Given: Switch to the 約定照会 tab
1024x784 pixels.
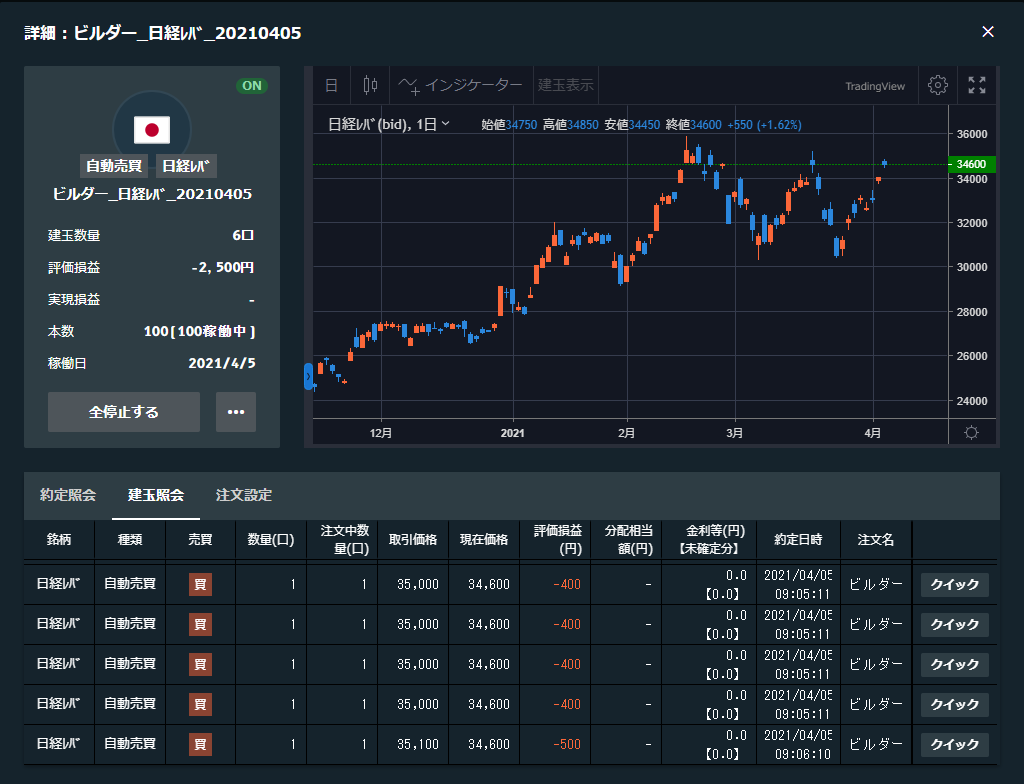Looking at the screenshot, I should pyautogui.click(x=68, y=495).
